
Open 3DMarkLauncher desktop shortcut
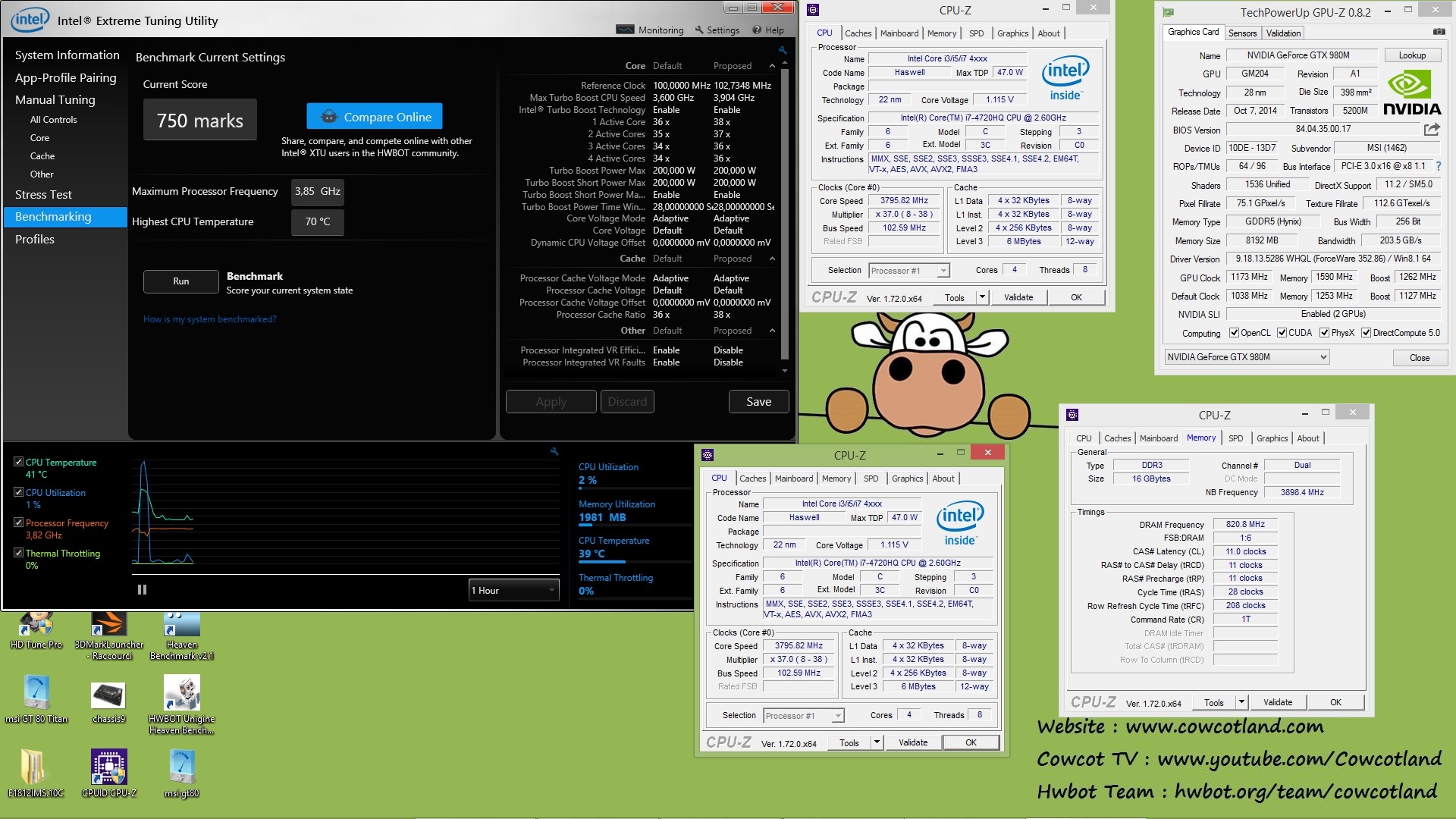pyautogui.click(x=109, y=635)
